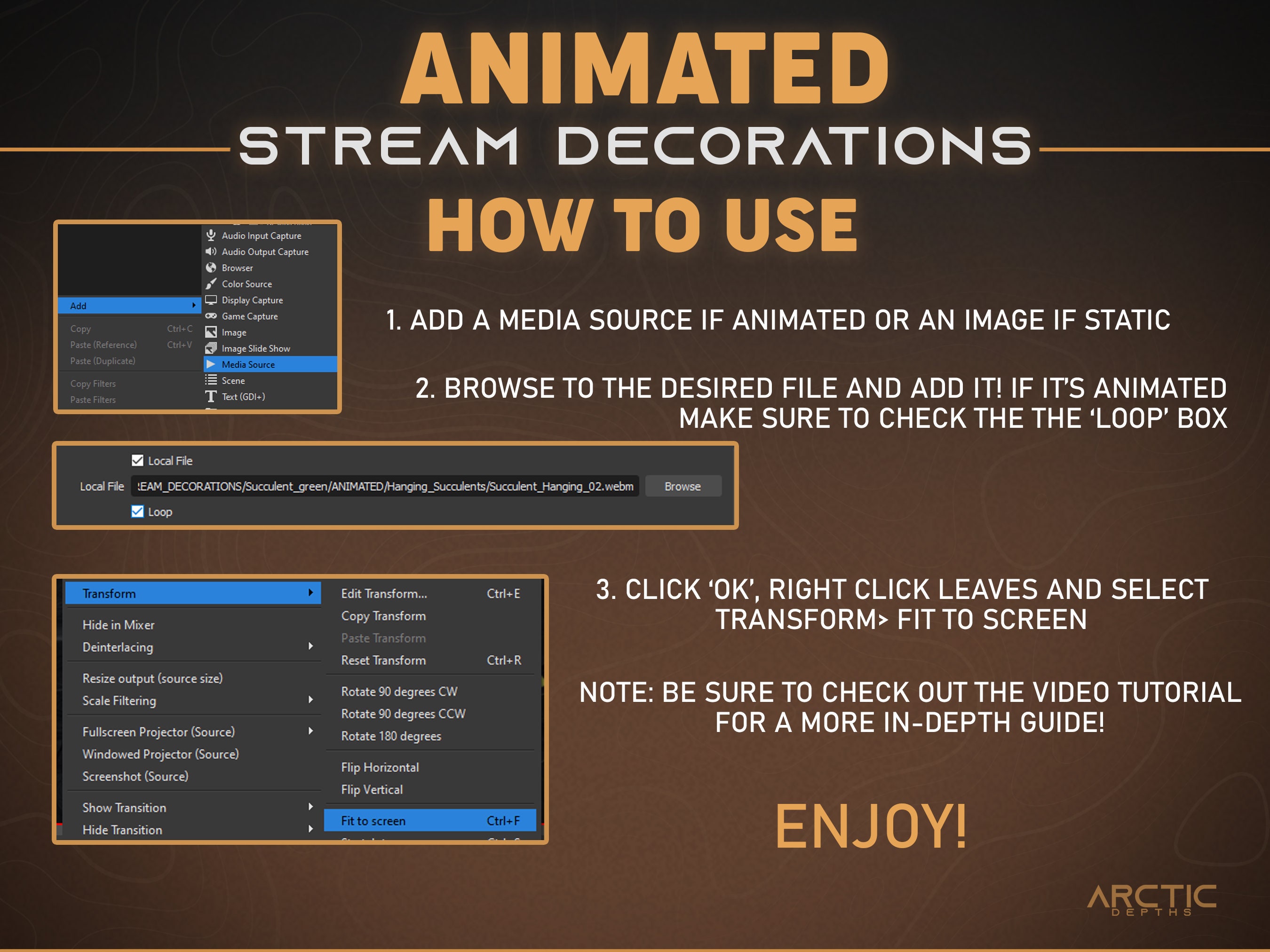The image size is (1270, 952).
Task: Select Fit to screen from the menu
Action: [373, 820]
